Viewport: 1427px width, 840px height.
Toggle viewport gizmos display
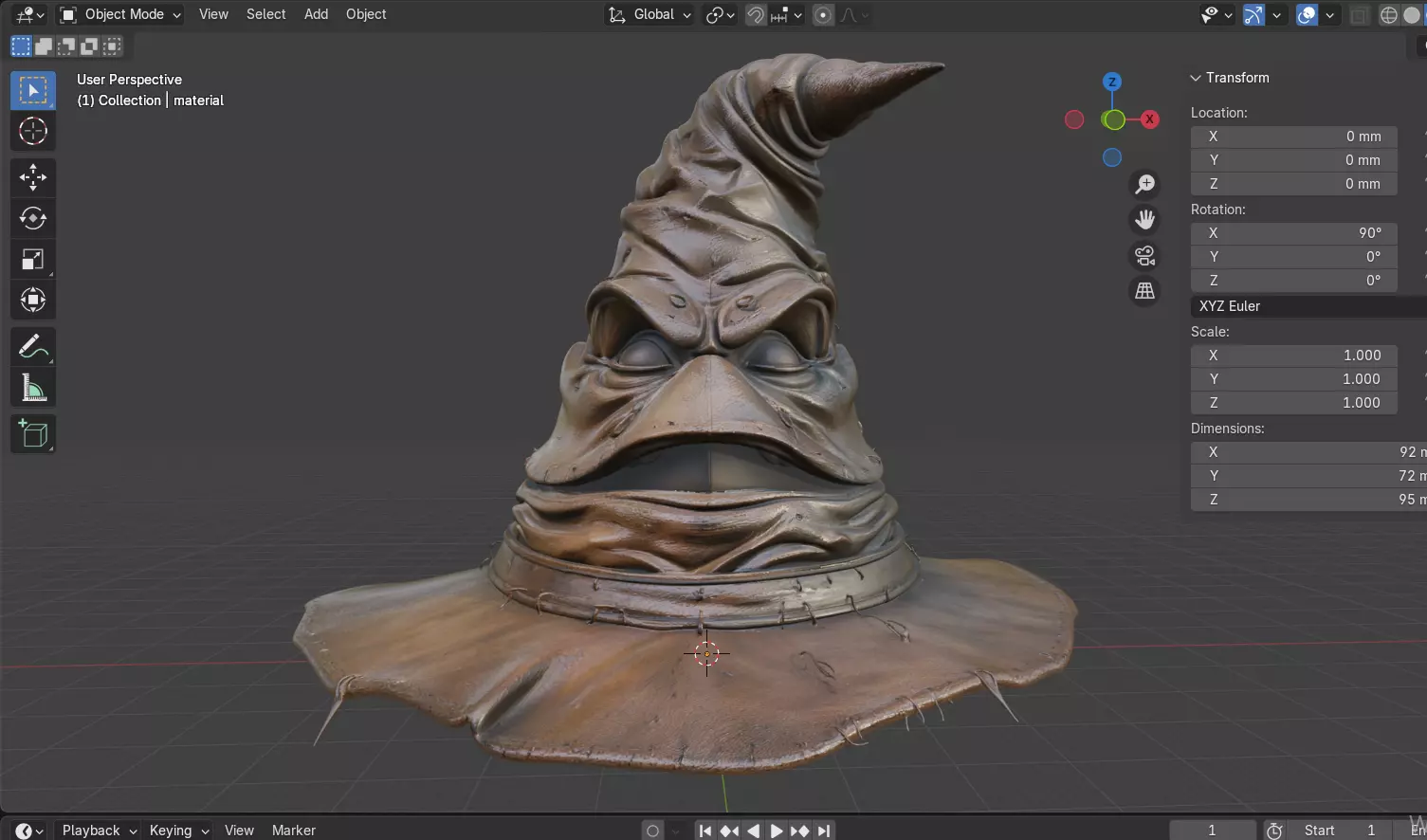point(1253,15)
